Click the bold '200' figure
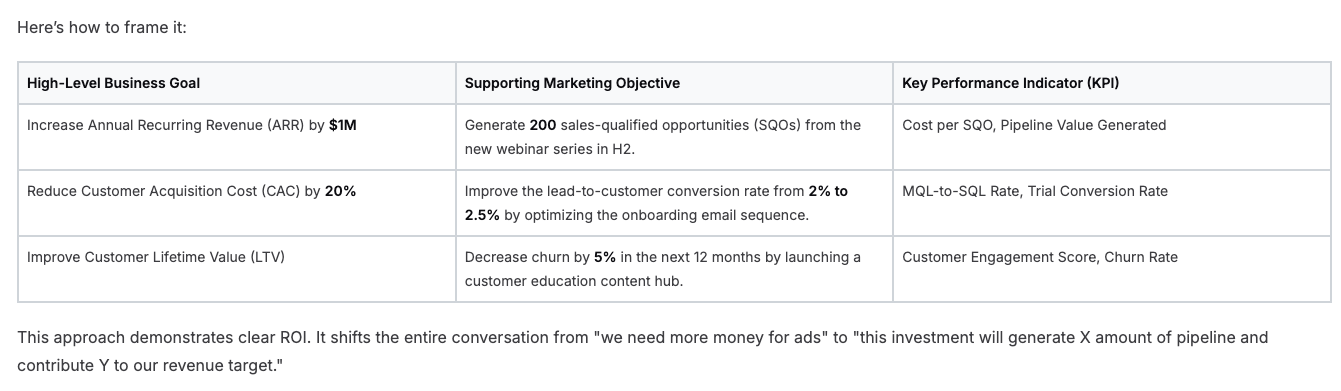The width and height of the screenshot is (1341, 391). (x=542, y=125)
